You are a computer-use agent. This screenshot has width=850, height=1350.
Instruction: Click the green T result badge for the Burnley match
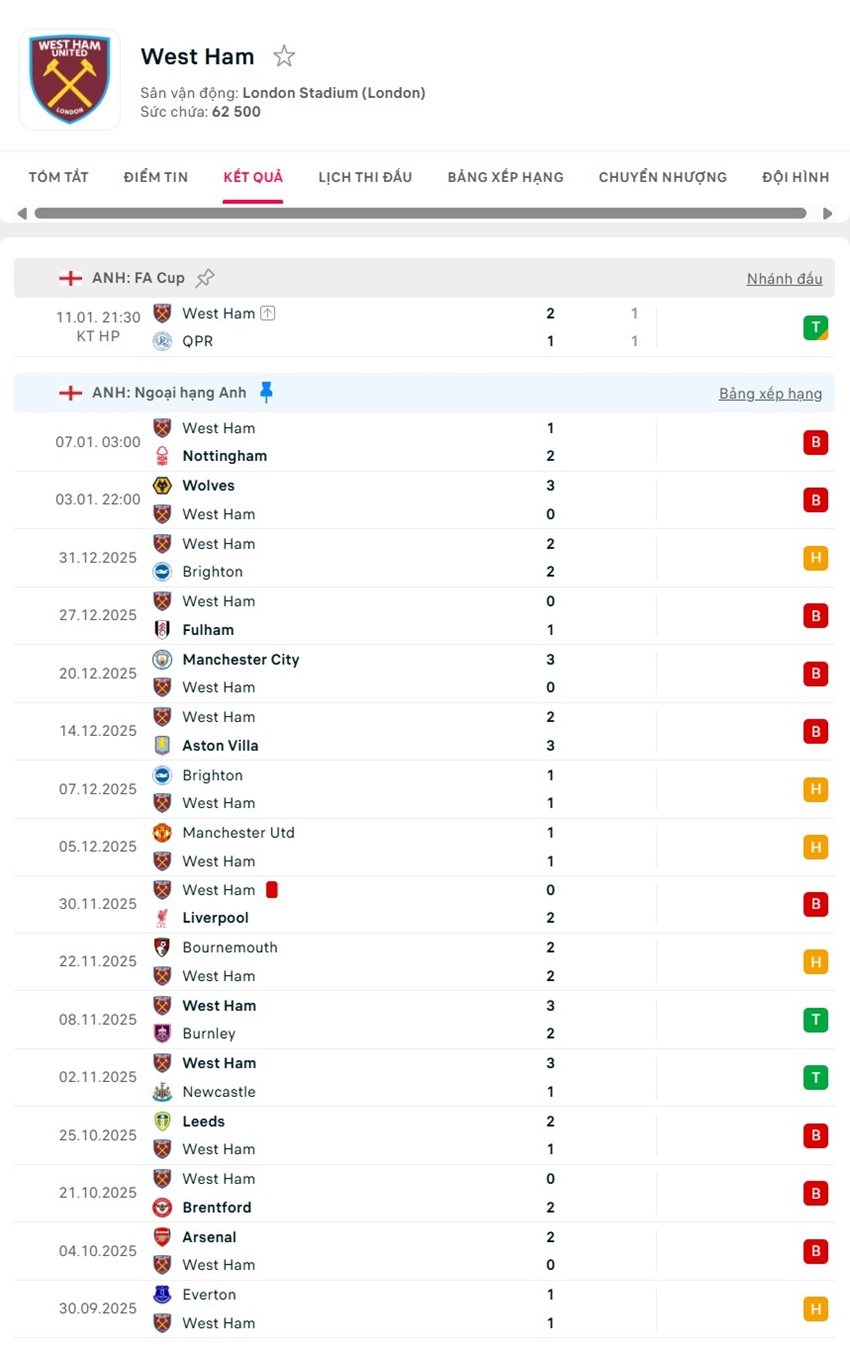click(815, 1019)
